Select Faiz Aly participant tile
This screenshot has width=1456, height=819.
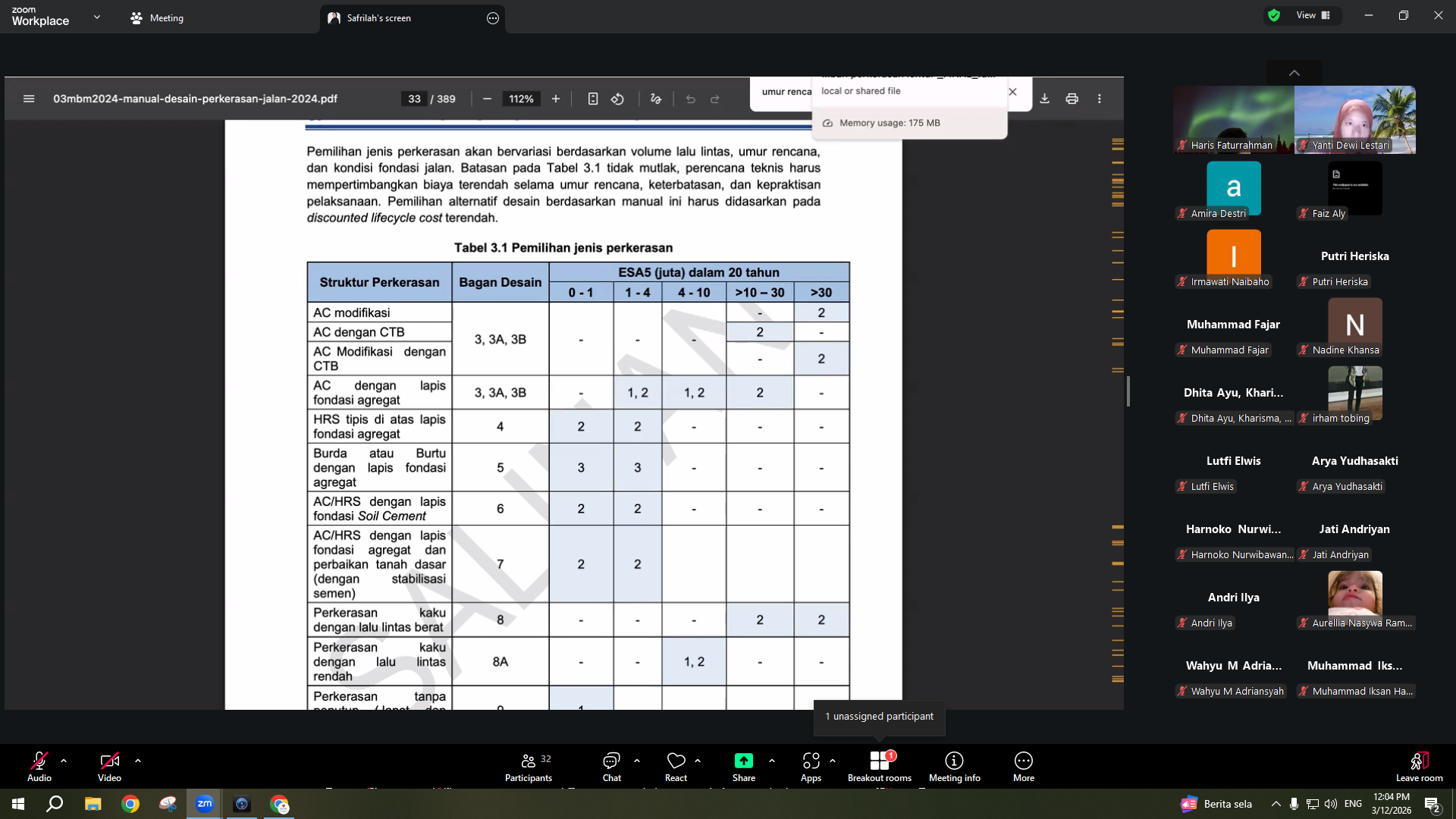[x=1355, y=188]
